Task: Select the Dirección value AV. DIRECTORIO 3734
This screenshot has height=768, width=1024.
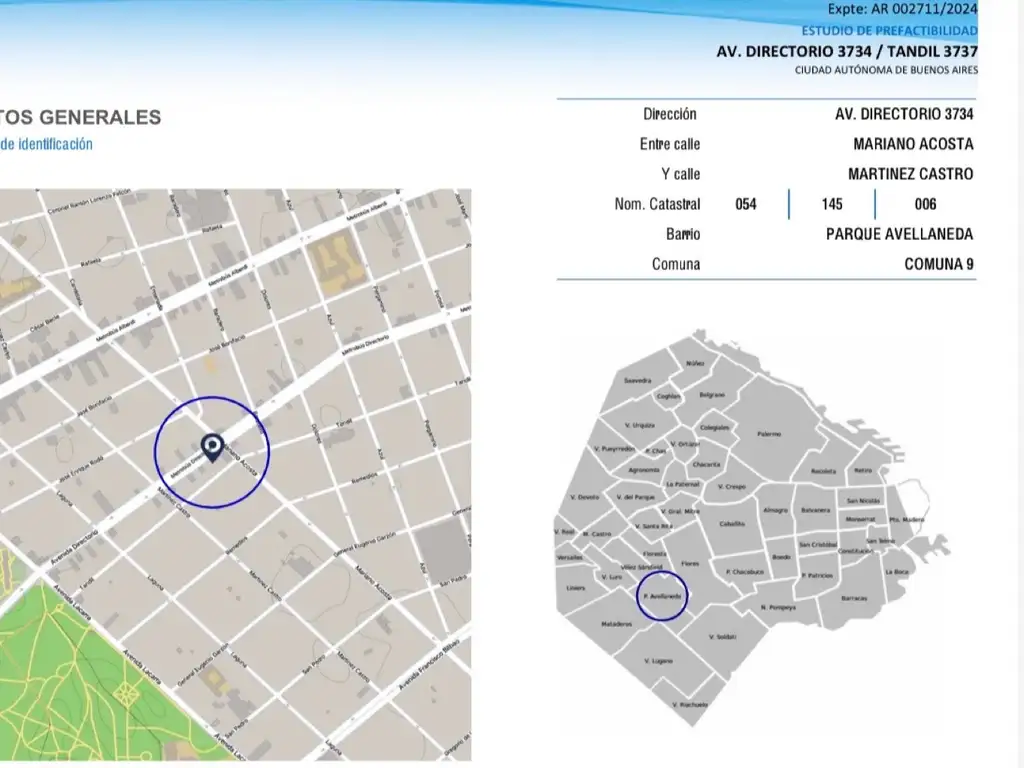Action: 903,114
